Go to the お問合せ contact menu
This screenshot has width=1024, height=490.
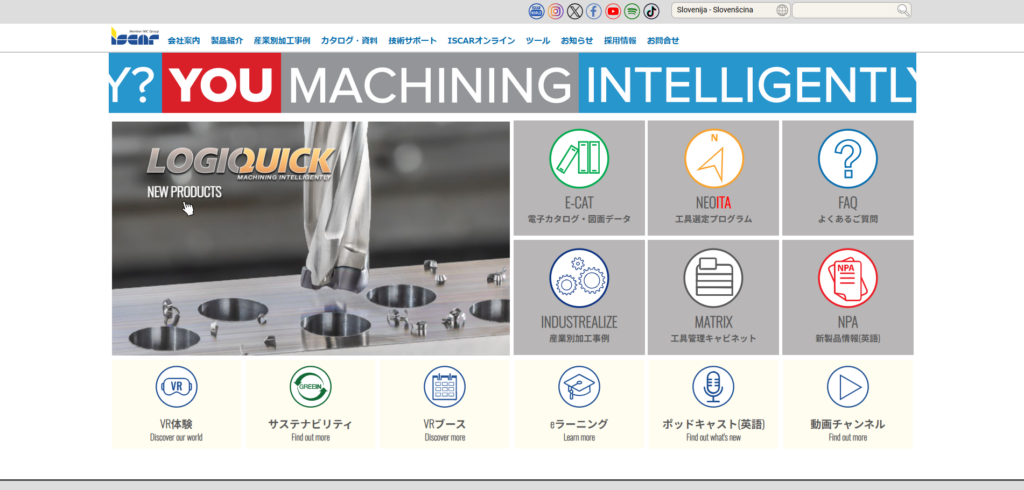point(662,41)
